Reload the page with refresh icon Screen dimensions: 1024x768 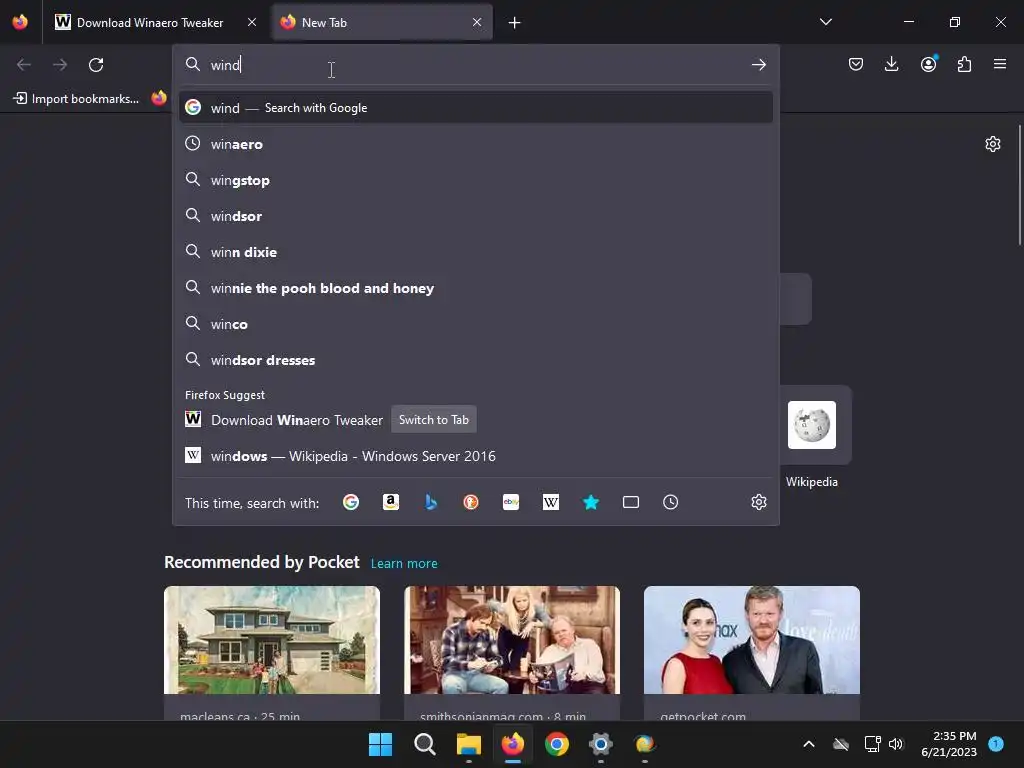96,65
